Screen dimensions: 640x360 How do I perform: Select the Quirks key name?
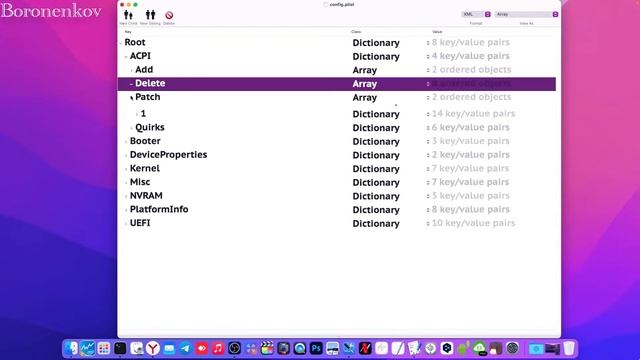(150, 127)
